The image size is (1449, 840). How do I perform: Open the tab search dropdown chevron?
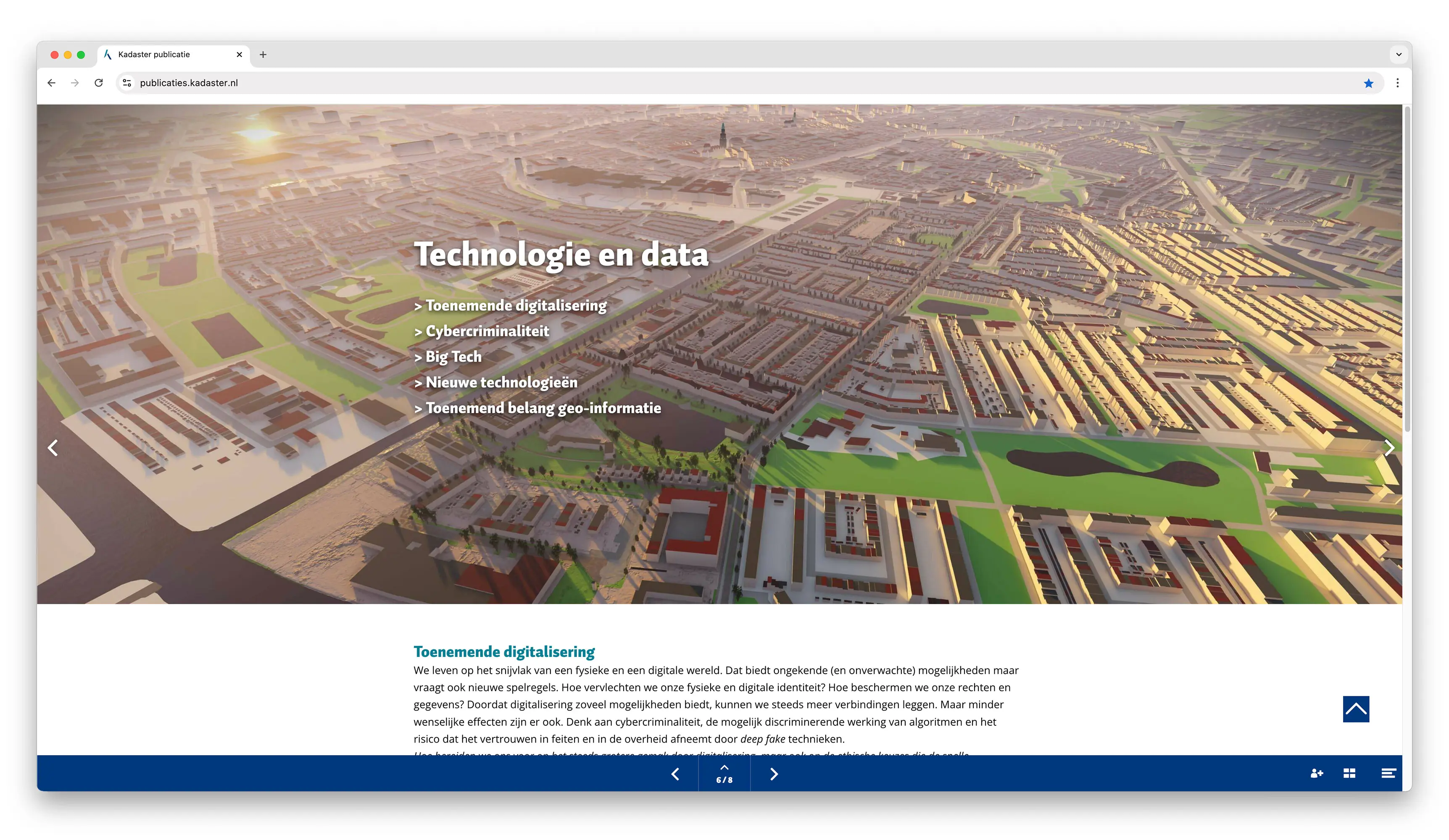pos(1399,55)
